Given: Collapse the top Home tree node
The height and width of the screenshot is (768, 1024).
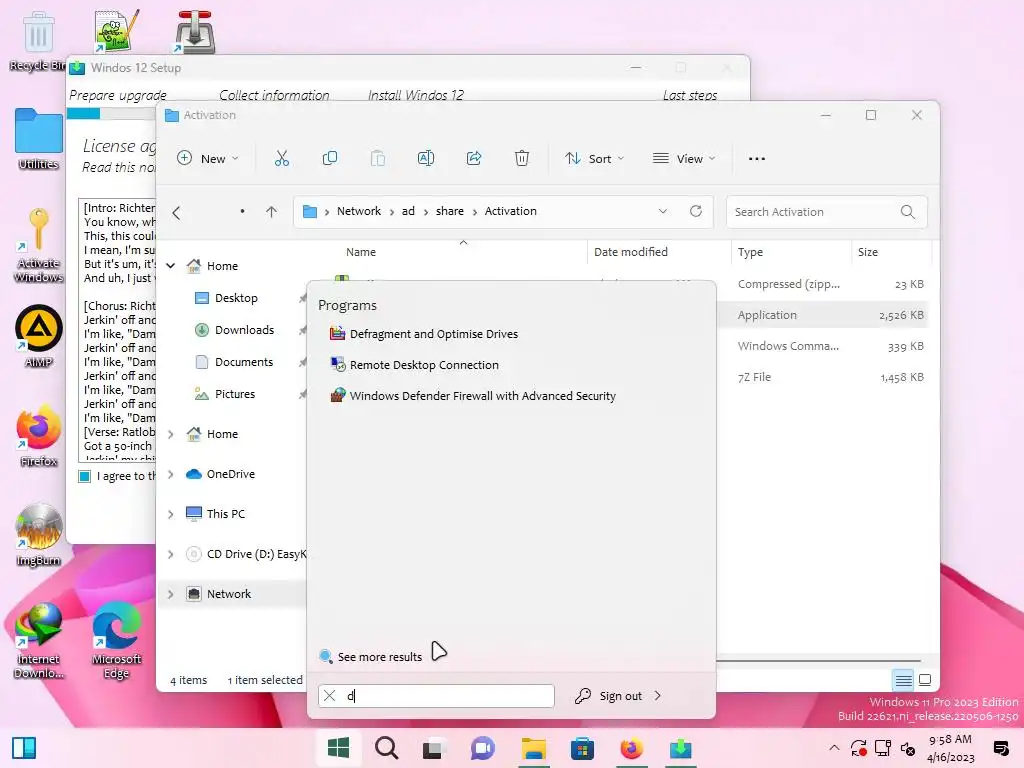Looking at the screenshot, I should click(x=171, y=266).
